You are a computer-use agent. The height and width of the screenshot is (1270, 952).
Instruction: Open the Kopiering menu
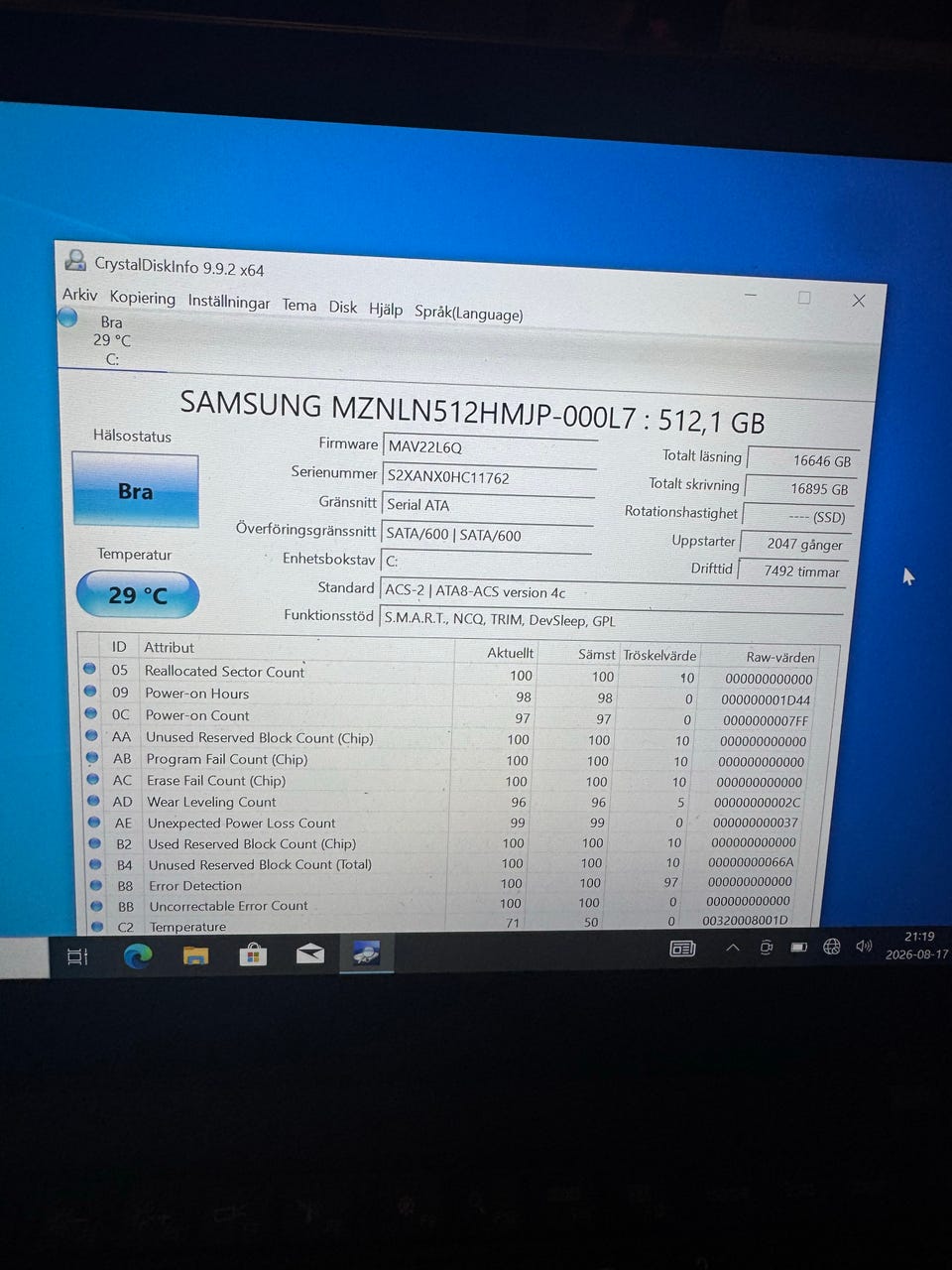click(142, 298)
